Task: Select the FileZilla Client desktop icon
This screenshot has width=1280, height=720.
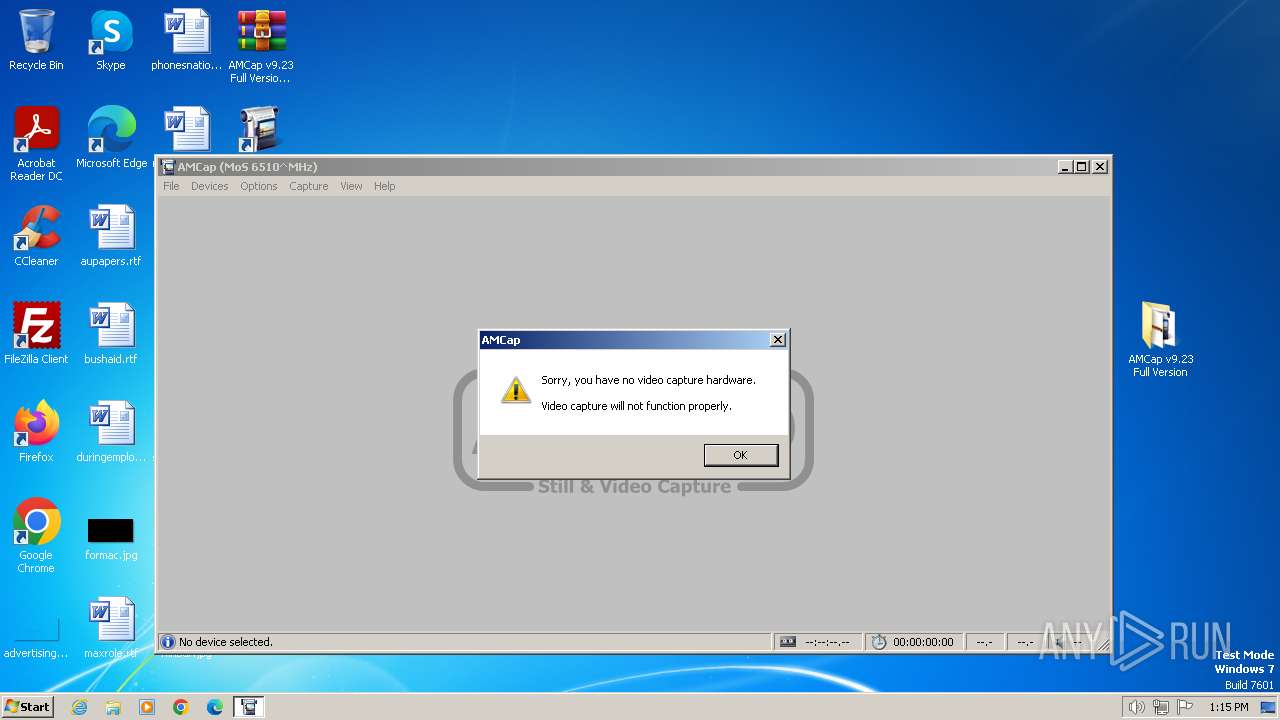Action: click(x=36, y=334)
